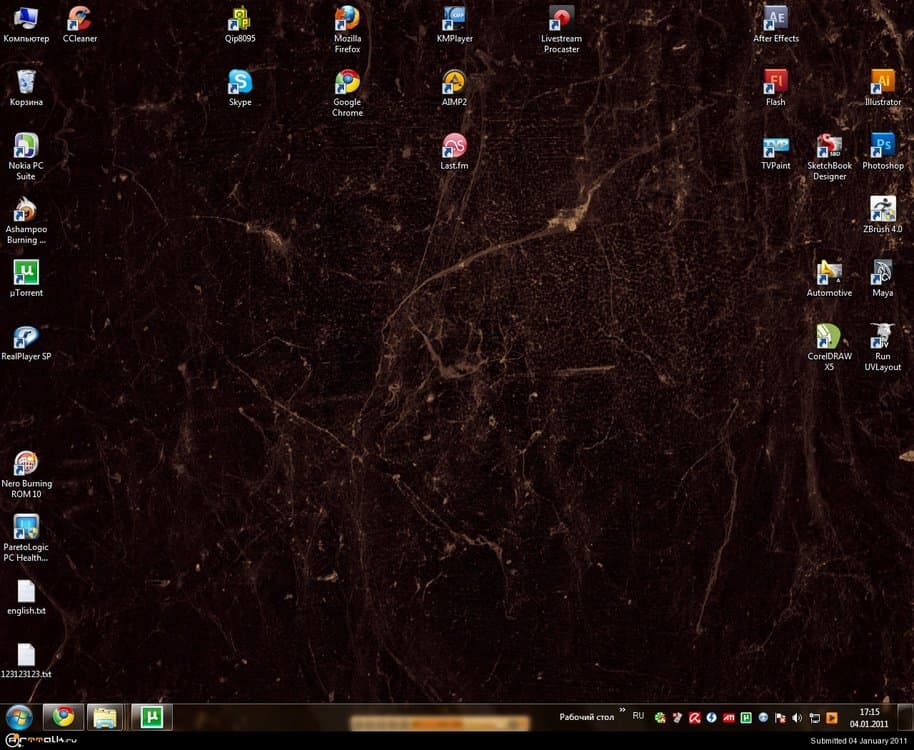Select the Skype desktop icon
Screen dimensions: 914x750
click(240, 82)
